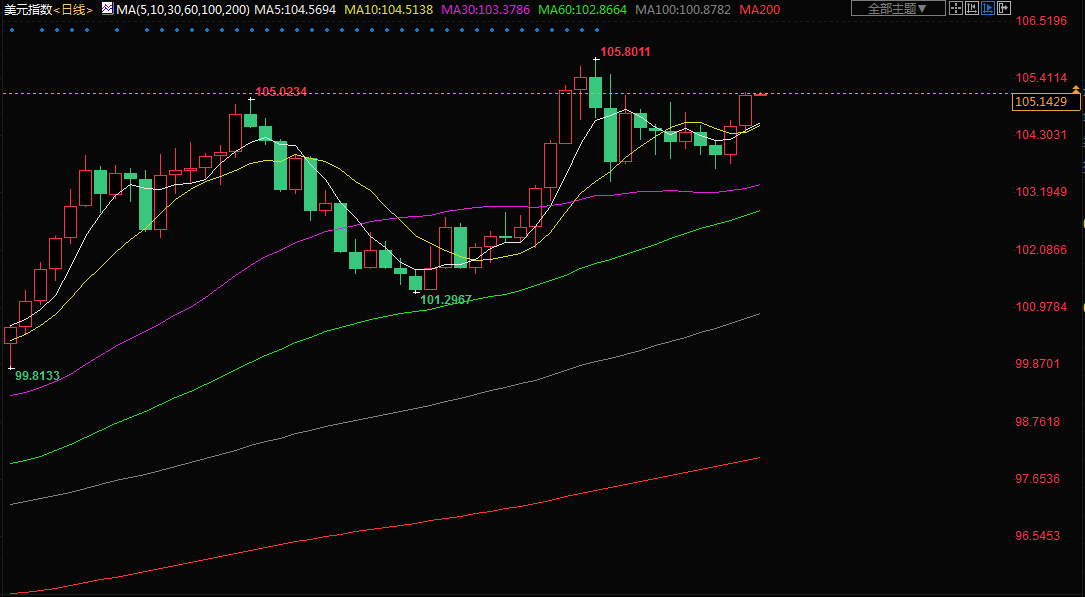The image size is (1085, 597).
Task: Click the crosshair cursor icon in toolbar
Action: [956, 8]
